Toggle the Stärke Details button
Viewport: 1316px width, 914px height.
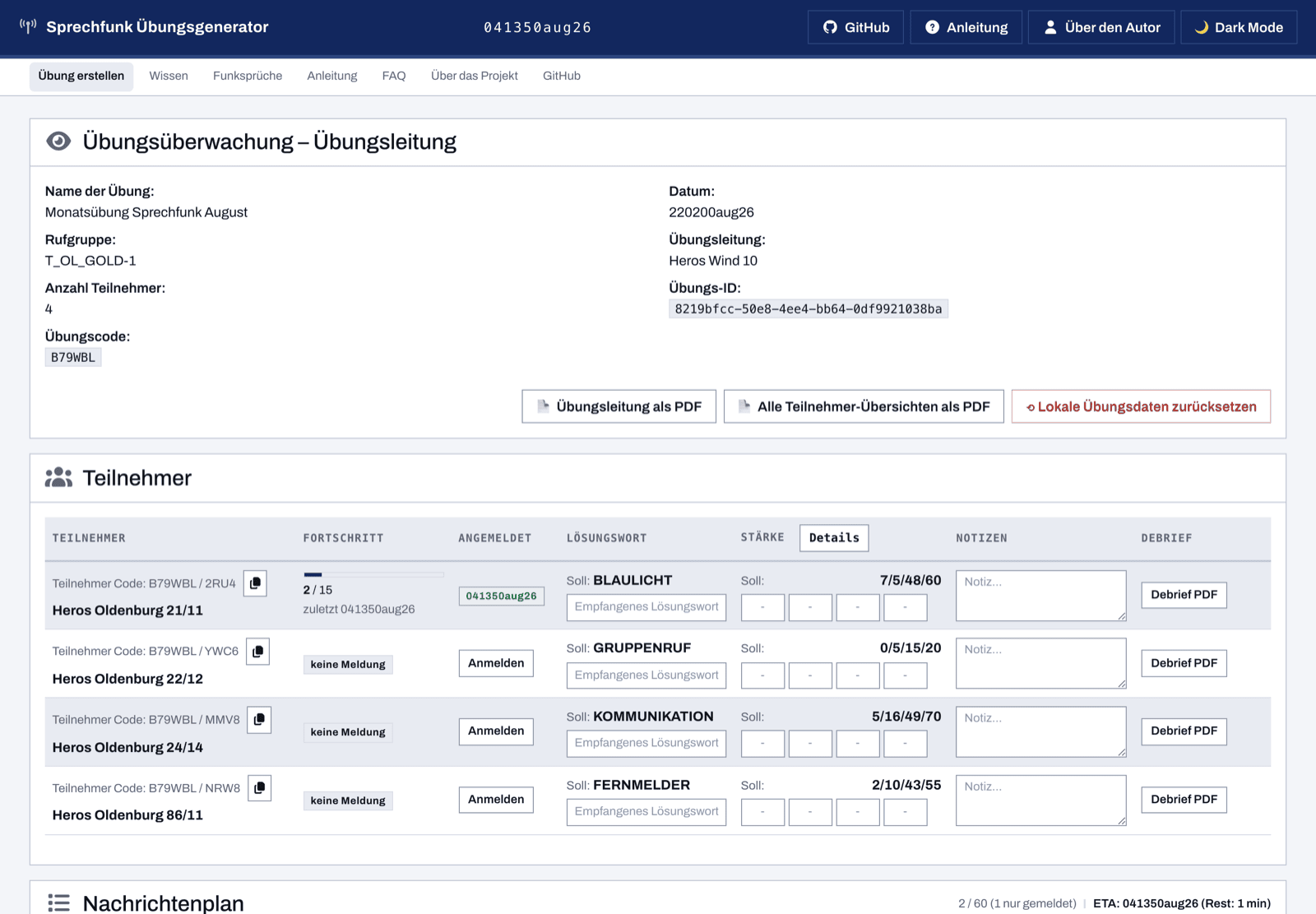[834, 538]
